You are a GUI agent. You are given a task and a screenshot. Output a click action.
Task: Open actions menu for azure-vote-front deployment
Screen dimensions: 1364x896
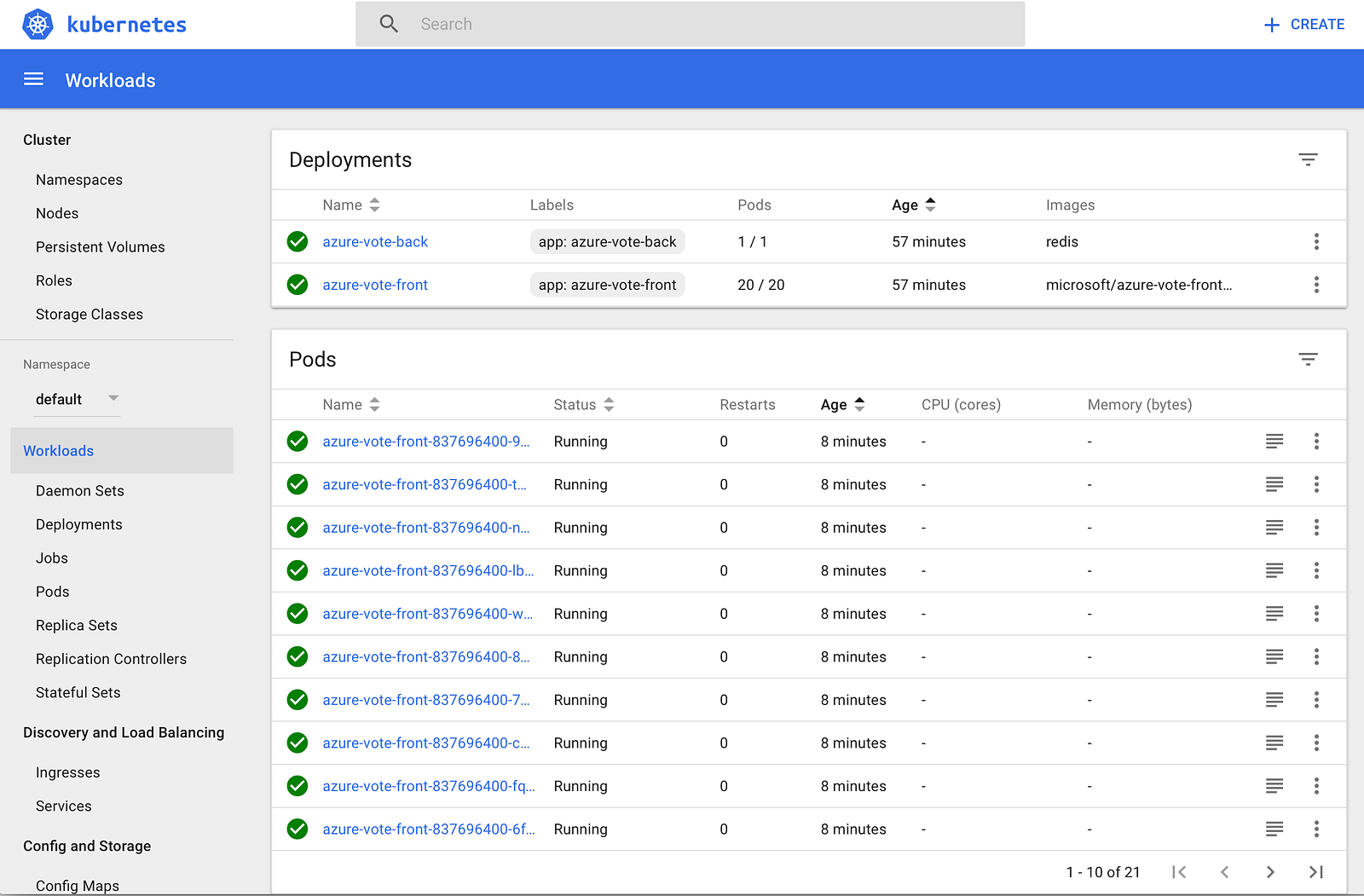click(x=1316, y=285)
